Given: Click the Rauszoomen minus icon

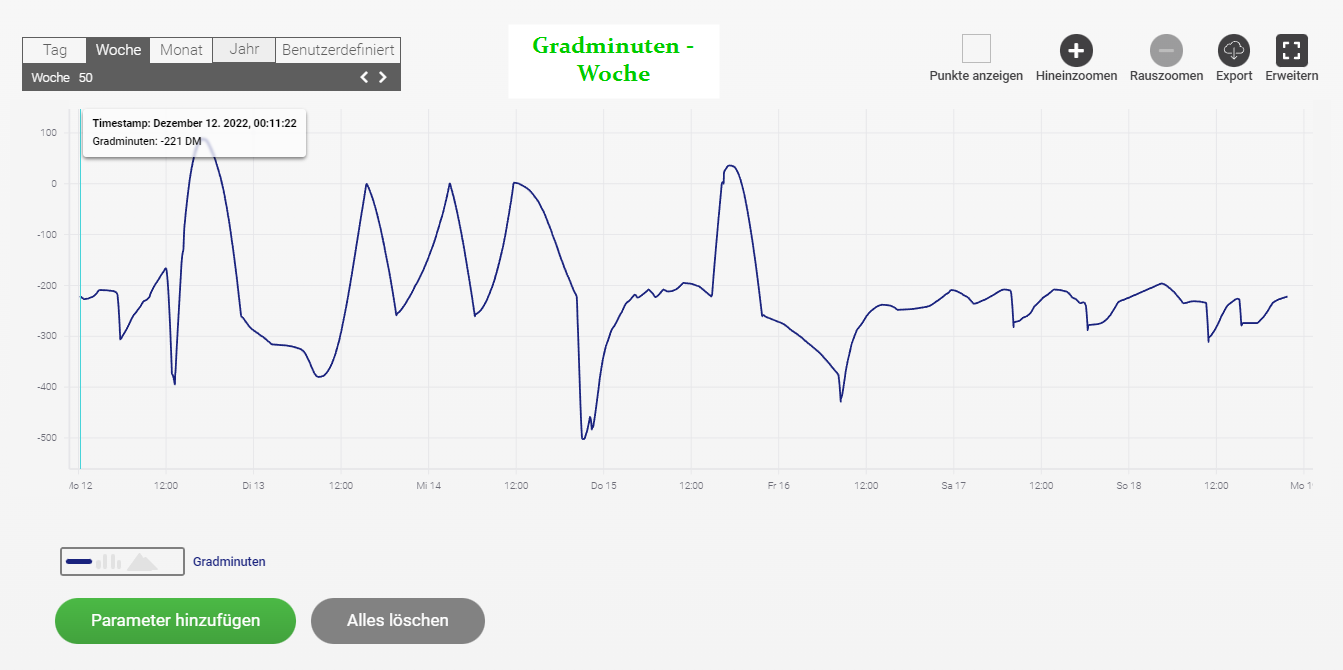Looking at the screenshot, I should pyautogui.click(x=1166, y=50).
